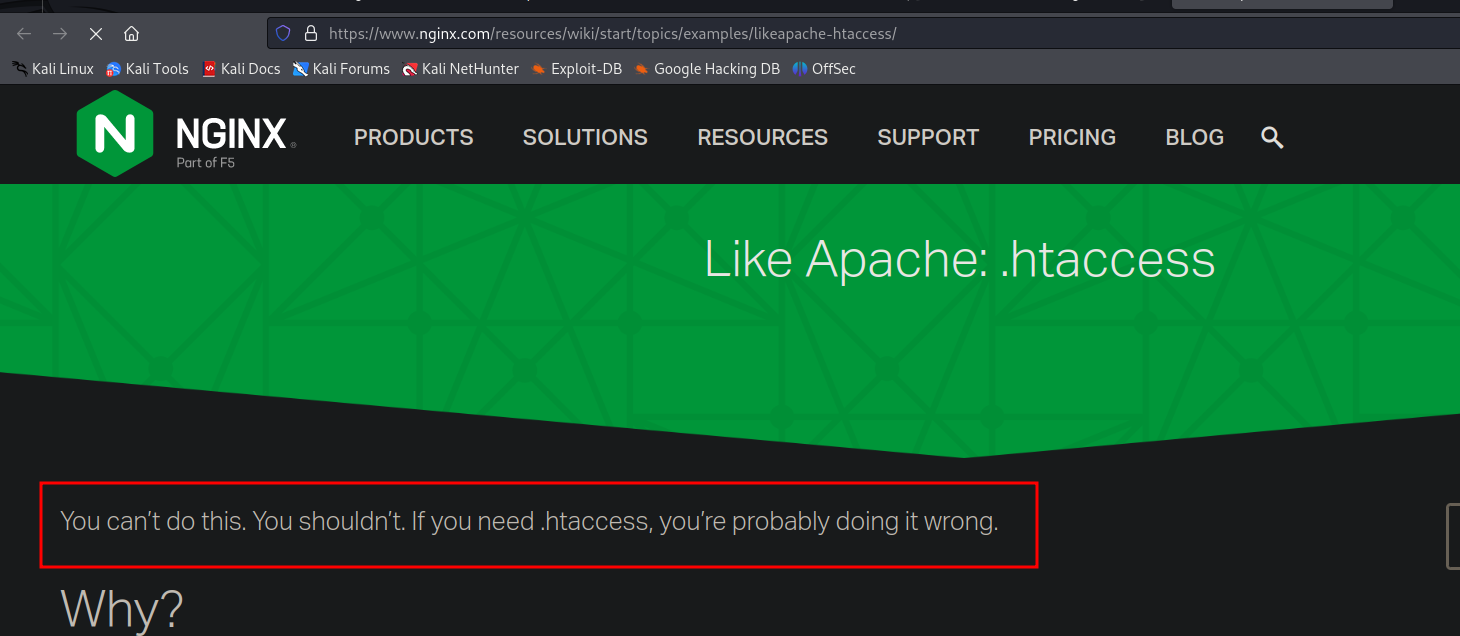Expand the RESOURCES navigation menu
The width and height of the screenshot is (1460, 636).
point(762,137)
